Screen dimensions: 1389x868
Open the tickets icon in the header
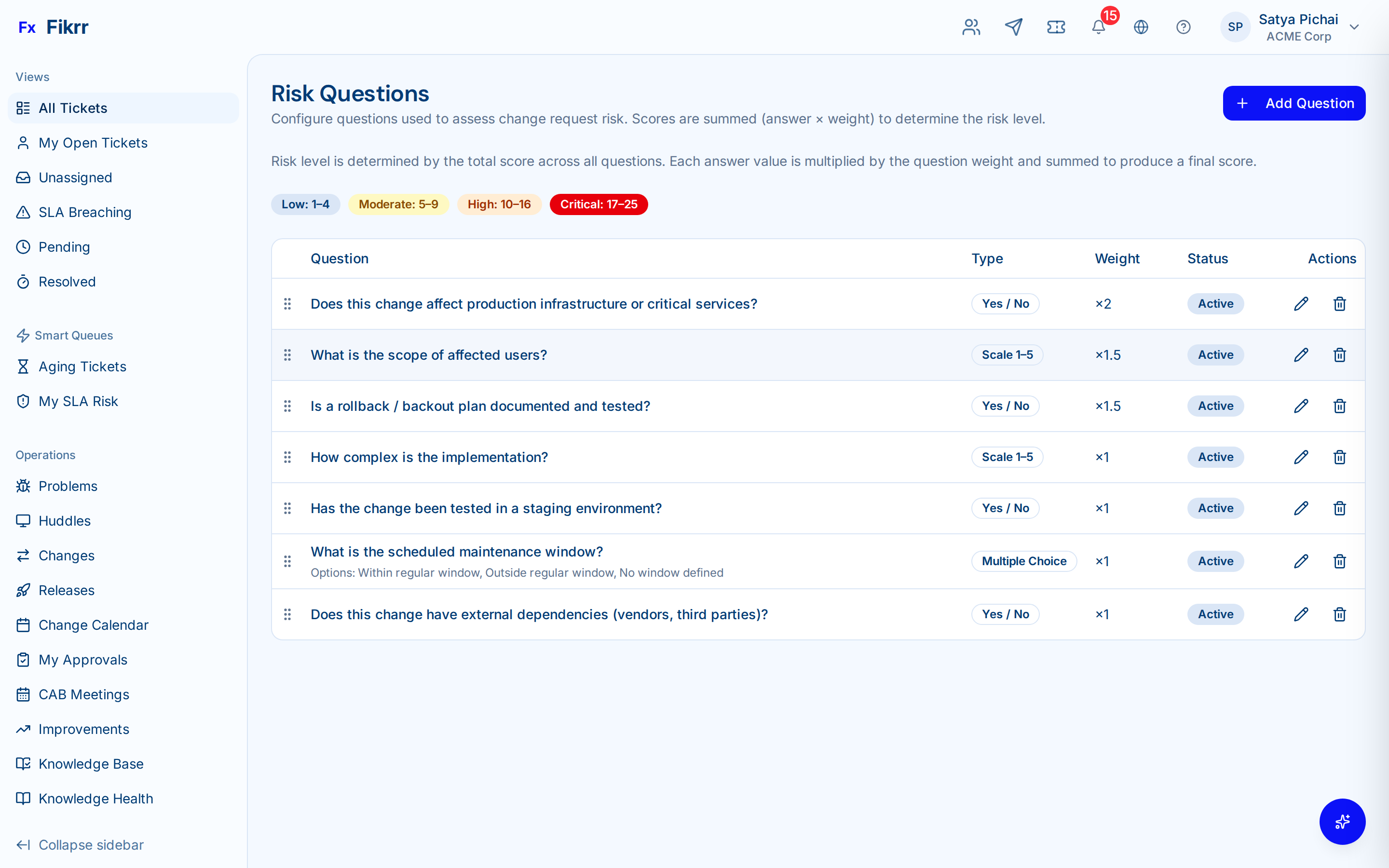pyautogui.click(x=1056, y=27)
